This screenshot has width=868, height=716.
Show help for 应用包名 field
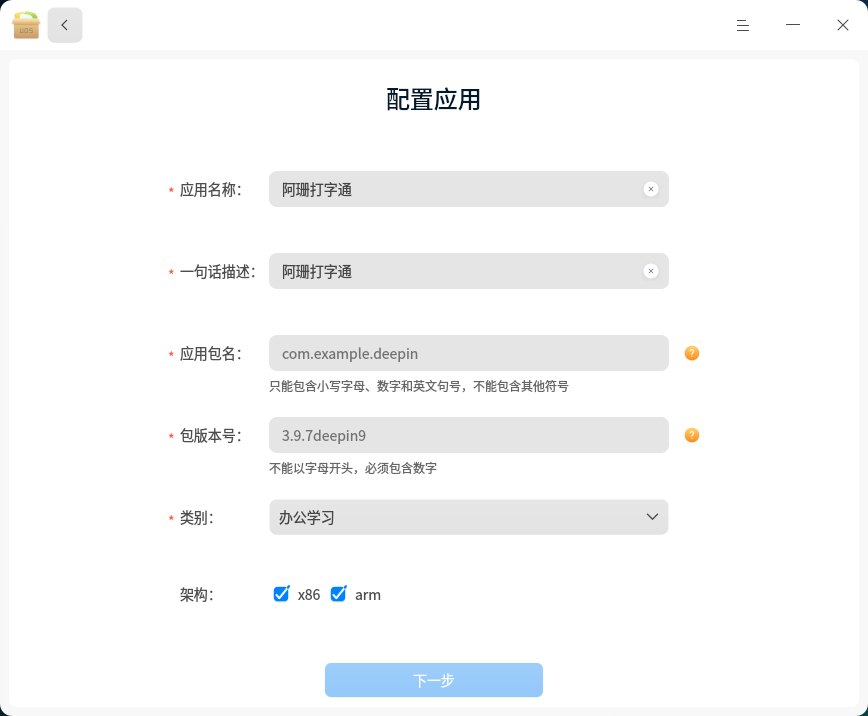tap(692, 353)
